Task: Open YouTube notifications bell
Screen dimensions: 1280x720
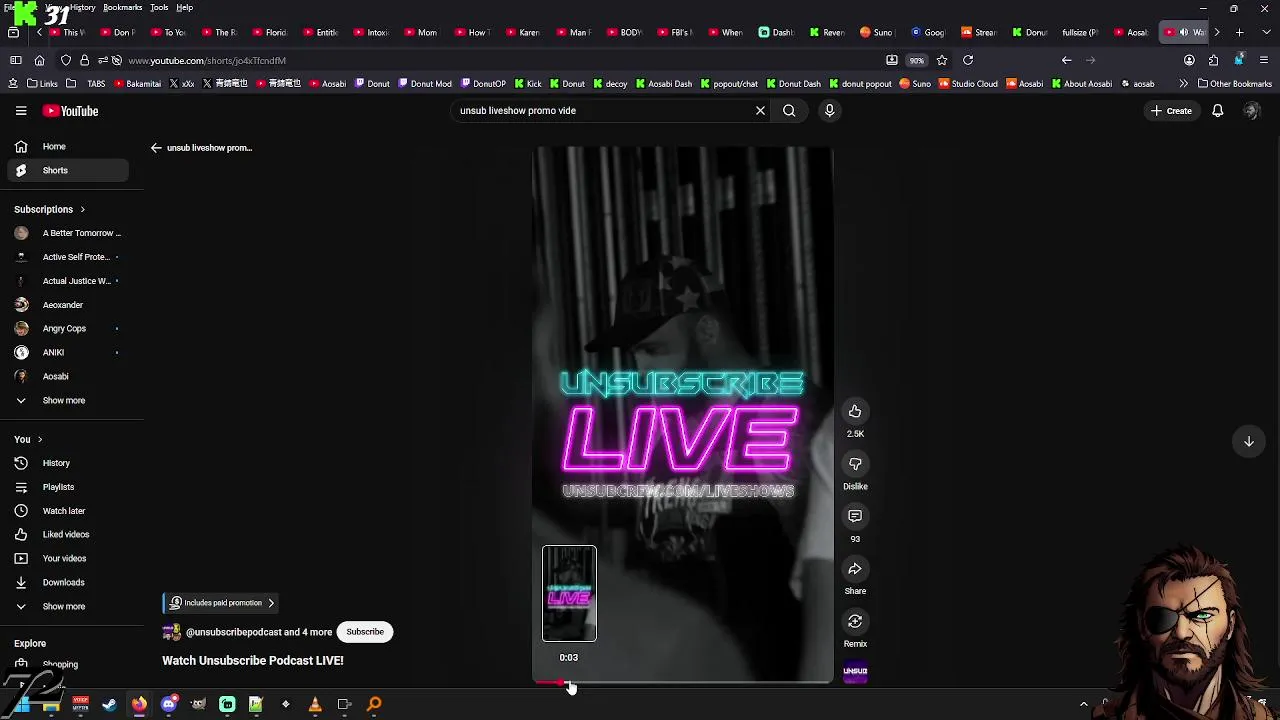Action: click(1218, 111)
